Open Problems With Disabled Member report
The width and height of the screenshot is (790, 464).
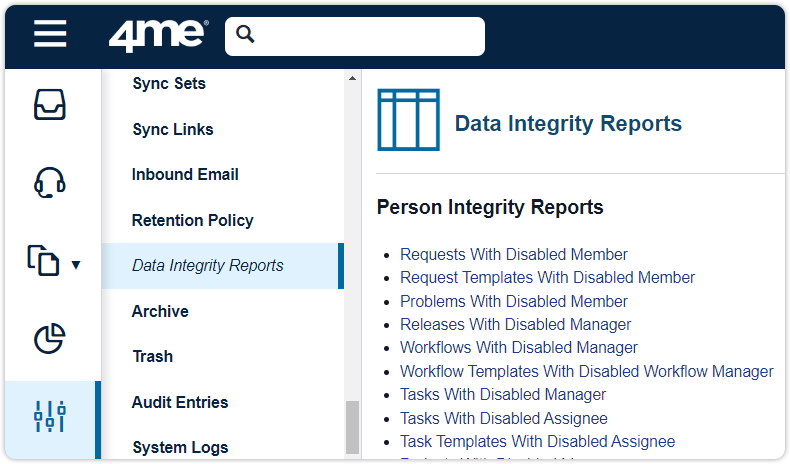pyautogui.click(x=514, y=301)
